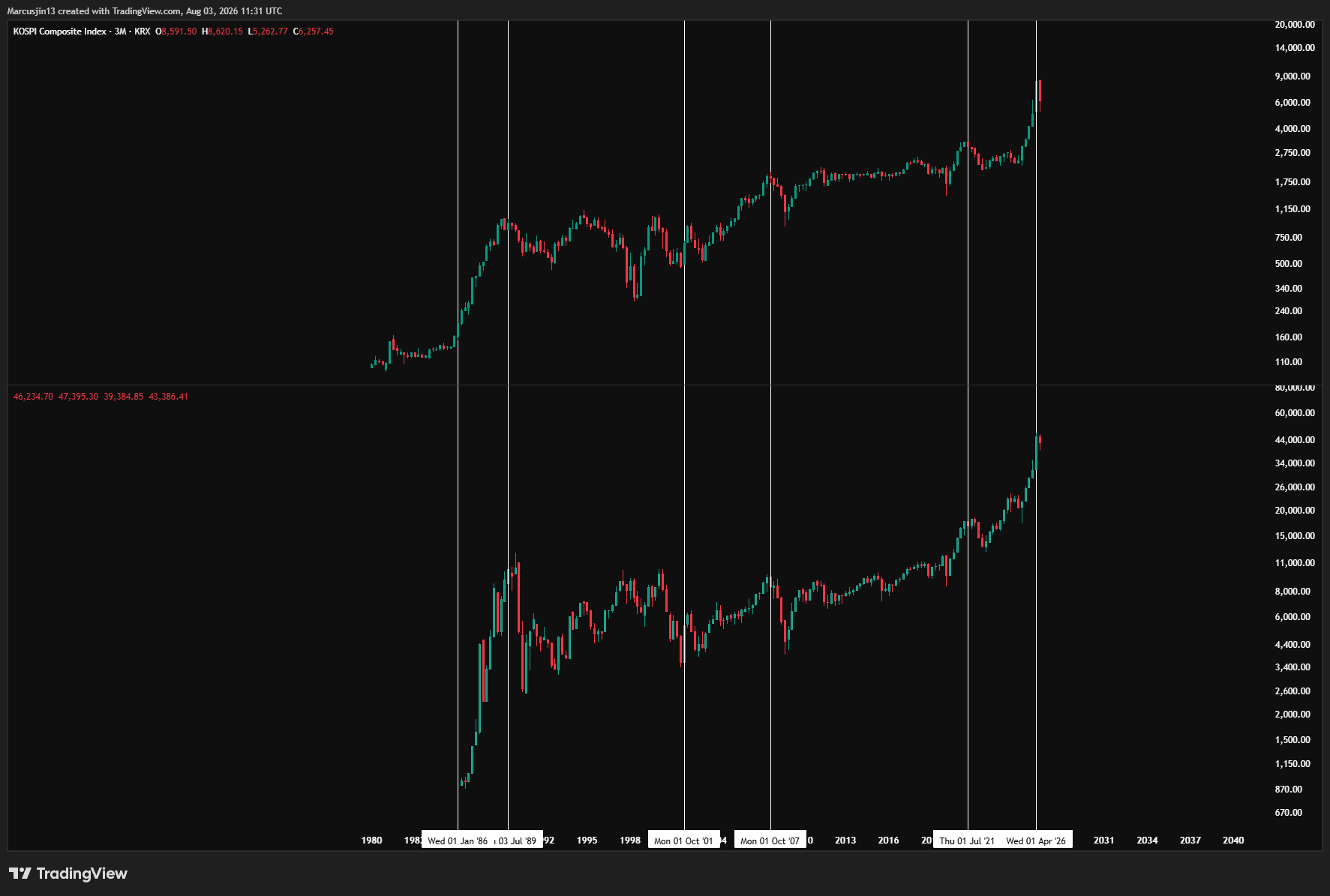This screenshot has width=1330, height=896.
Task: Click the lower pane value 47,395.30
Action: pos(78,397)
